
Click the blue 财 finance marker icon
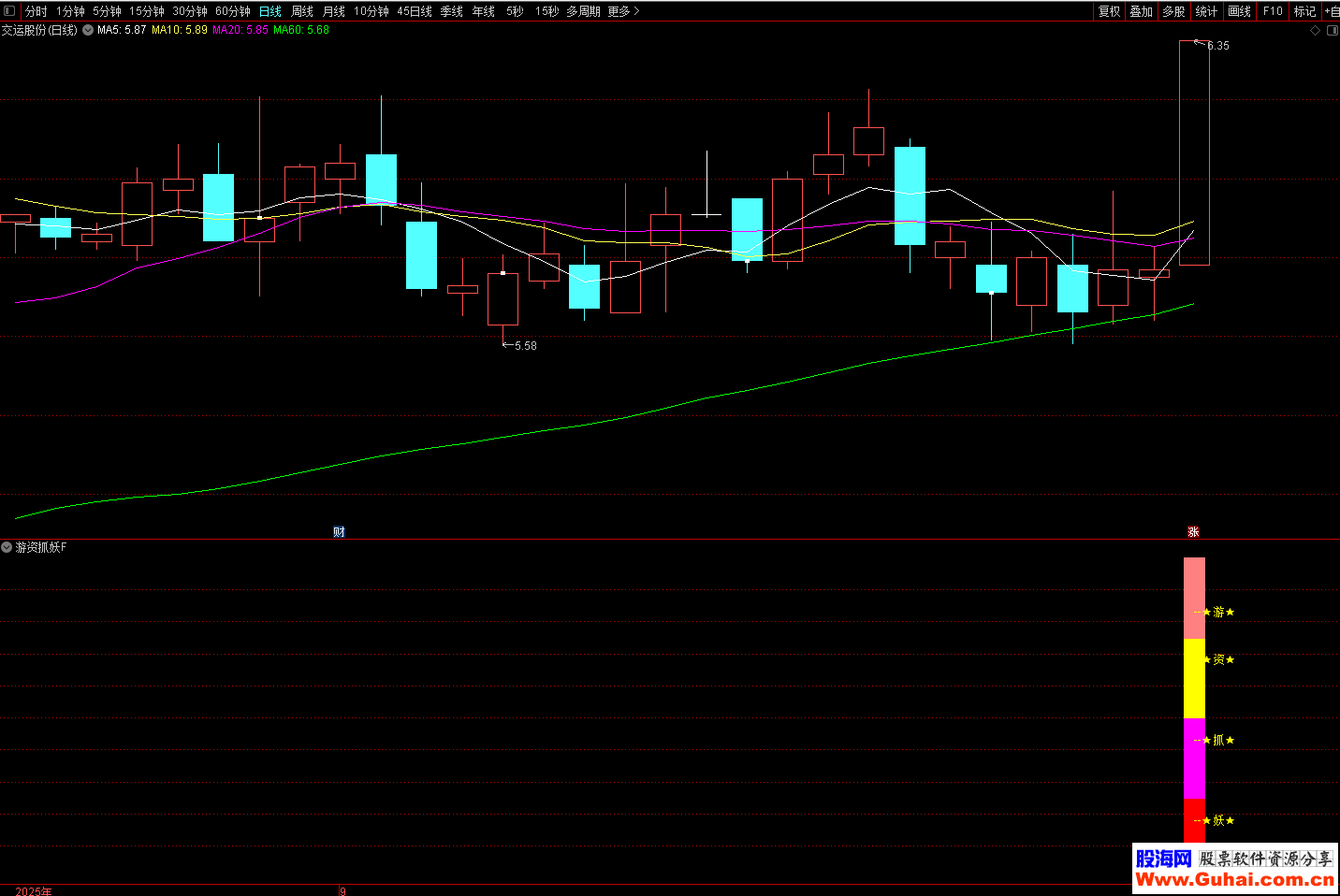(x=339, y=531)
